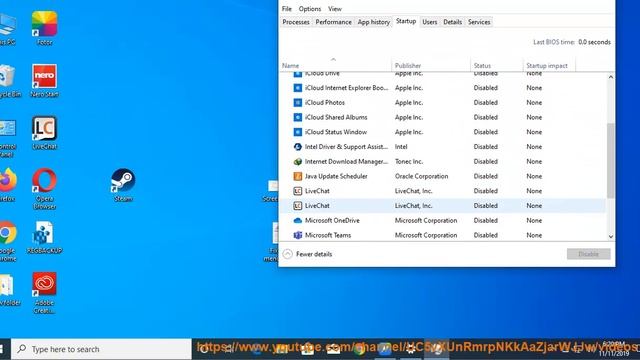Click the Last BIOS time value

594,42
